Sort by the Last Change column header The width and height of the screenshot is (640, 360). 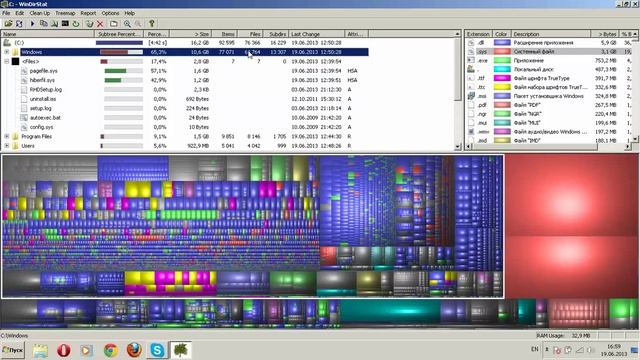click(316, 34)
